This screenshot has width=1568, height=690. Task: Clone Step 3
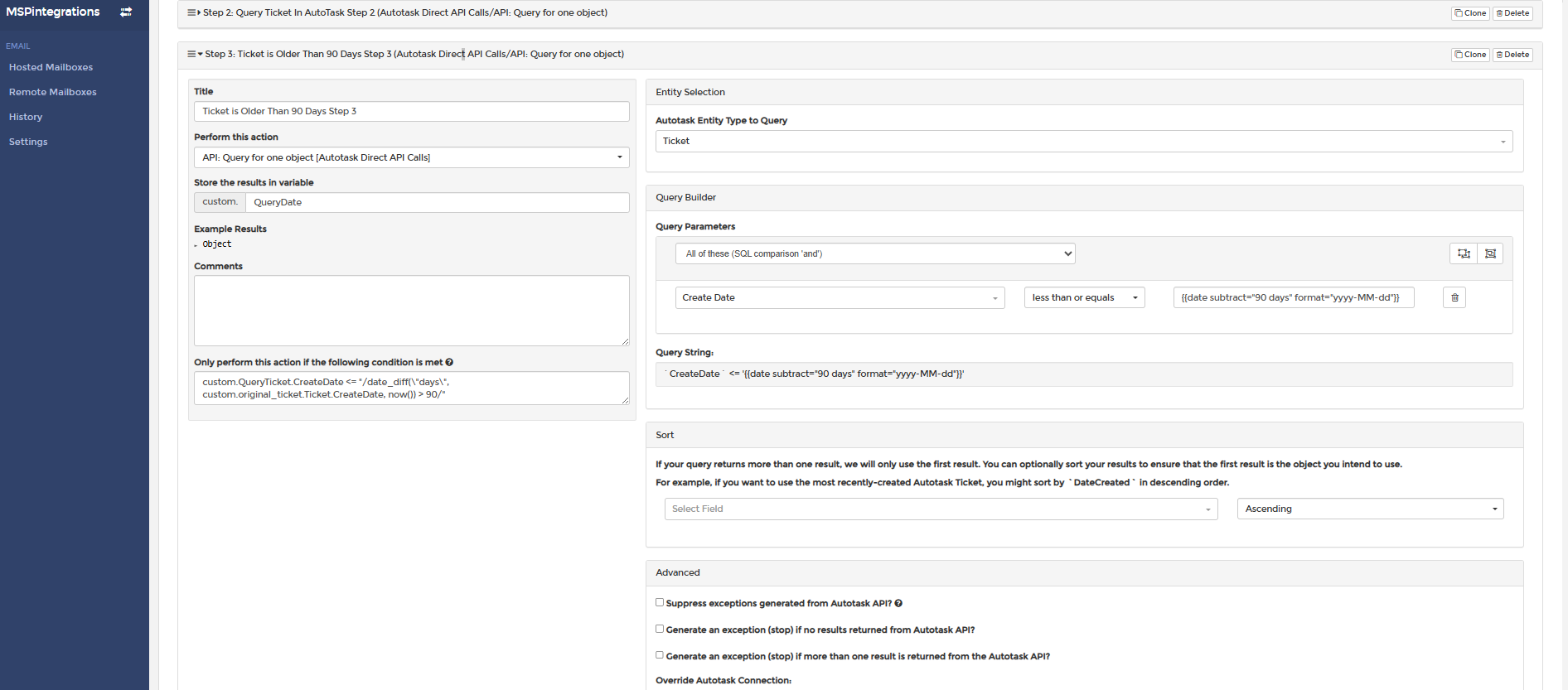(x=1470, y=55)
